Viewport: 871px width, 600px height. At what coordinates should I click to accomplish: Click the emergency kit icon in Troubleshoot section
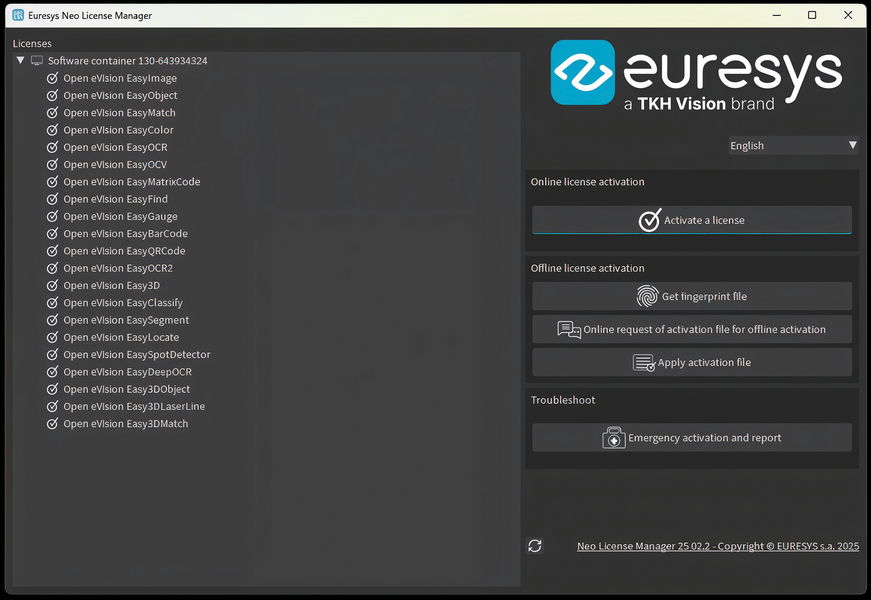click(616, 437)
